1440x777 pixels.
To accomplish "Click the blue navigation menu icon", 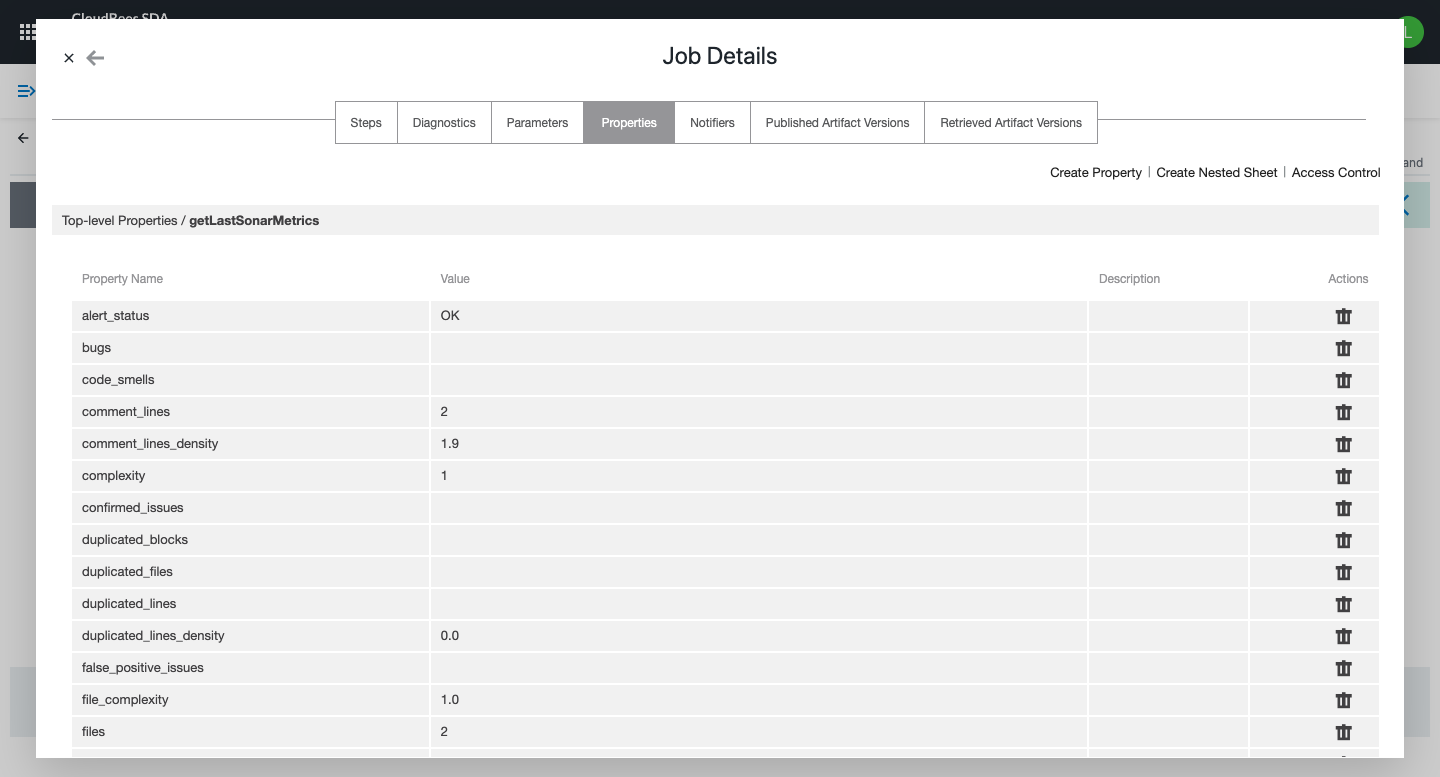I will (x=27, y=91).
